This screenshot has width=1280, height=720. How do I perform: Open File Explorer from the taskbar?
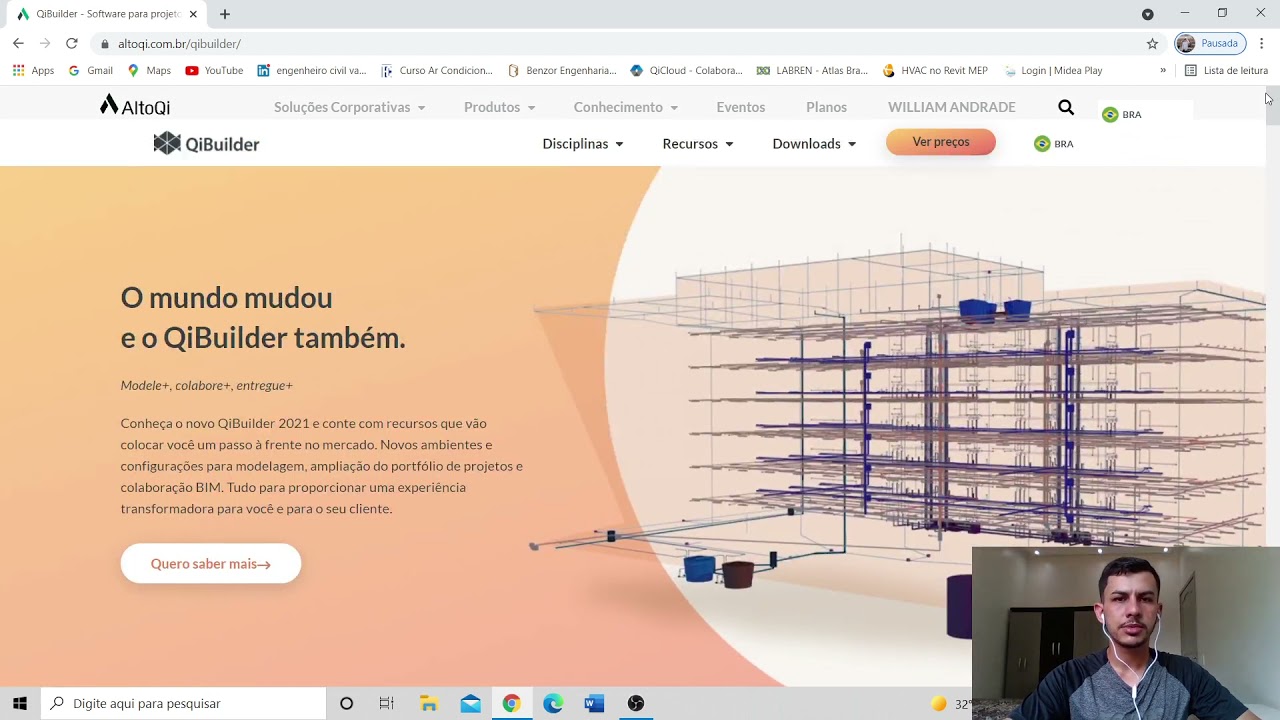pos(429,703)
